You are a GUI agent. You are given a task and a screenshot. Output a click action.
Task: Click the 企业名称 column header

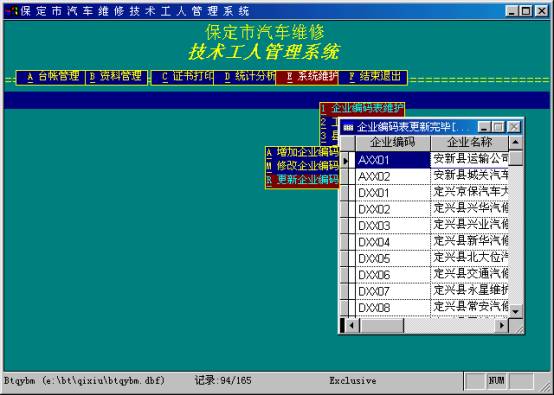(x=469, y=143)
